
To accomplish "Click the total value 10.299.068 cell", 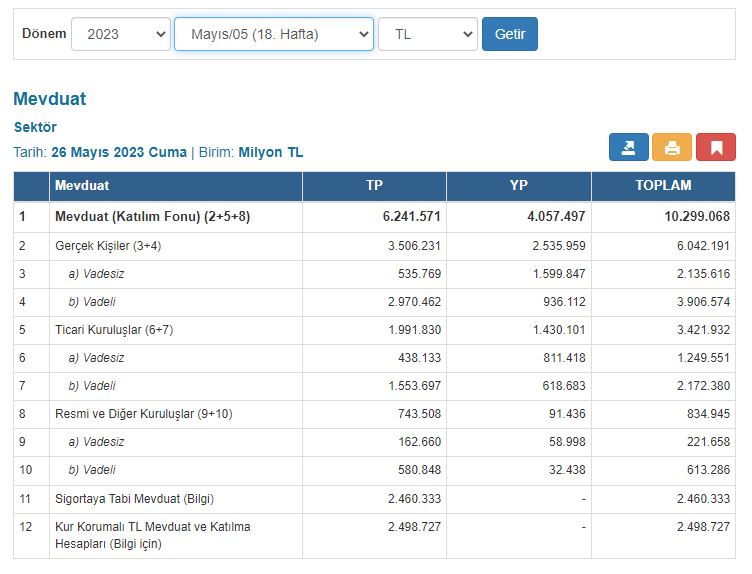I will point(663,217).
